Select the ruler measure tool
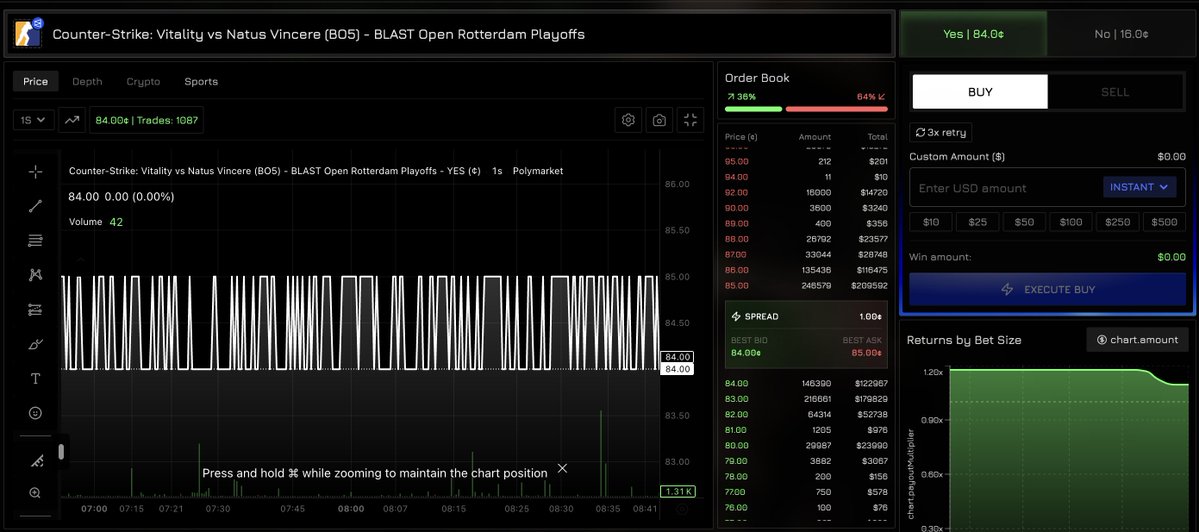 point(35,461)
